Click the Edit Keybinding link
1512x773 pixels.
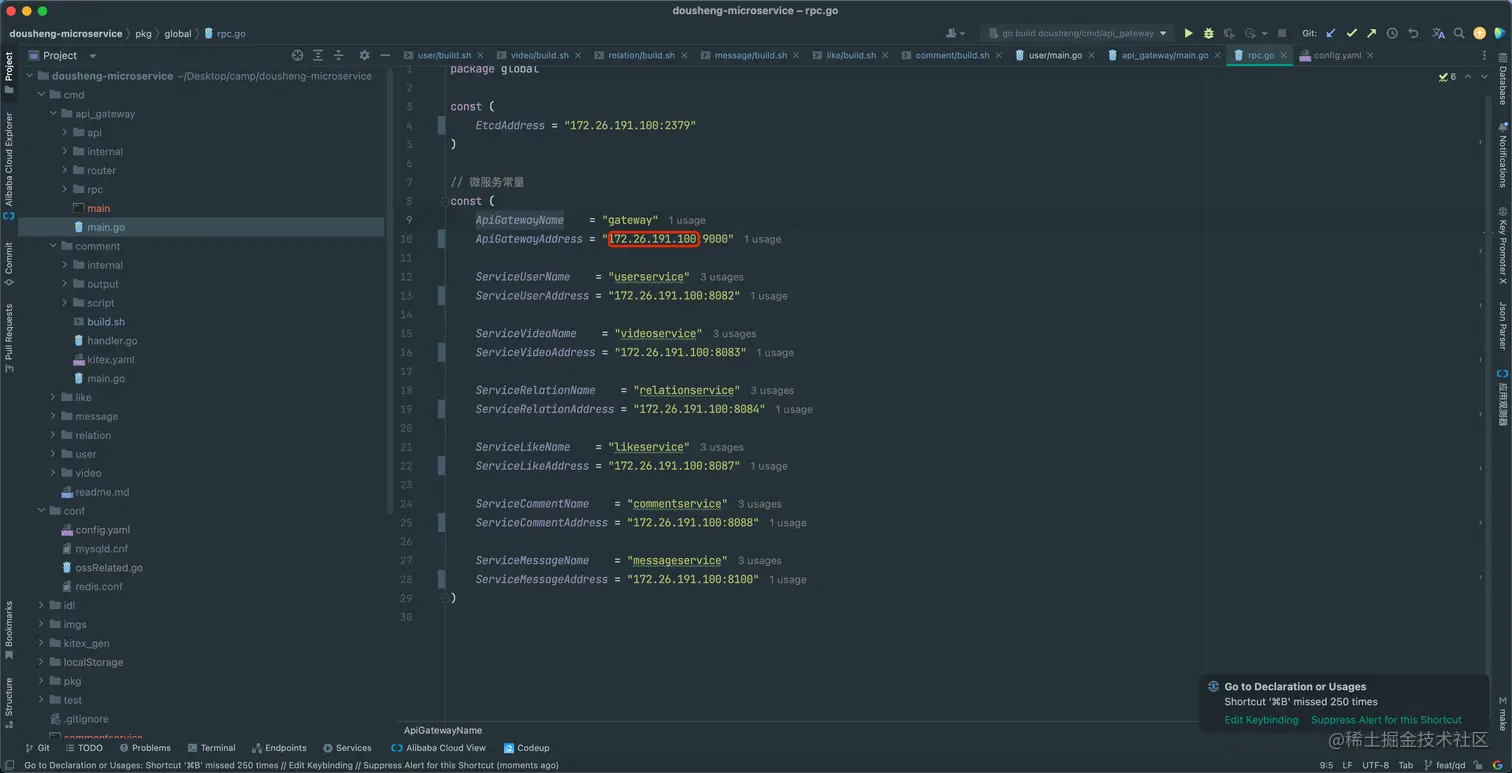[x=1261, y=720]
